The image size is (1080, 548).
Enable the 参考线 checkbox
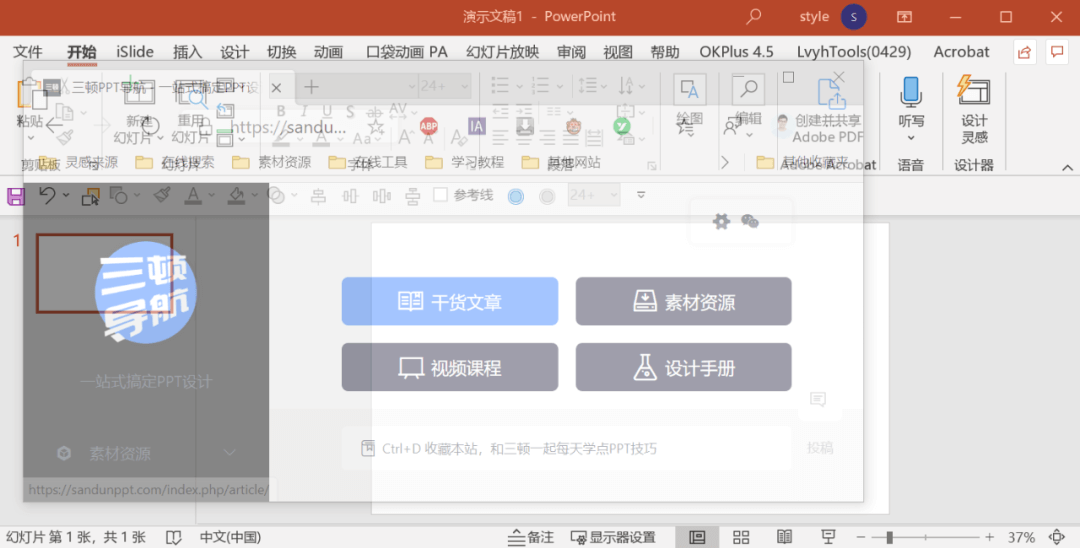pyautogui.click(x=441, y=195)
